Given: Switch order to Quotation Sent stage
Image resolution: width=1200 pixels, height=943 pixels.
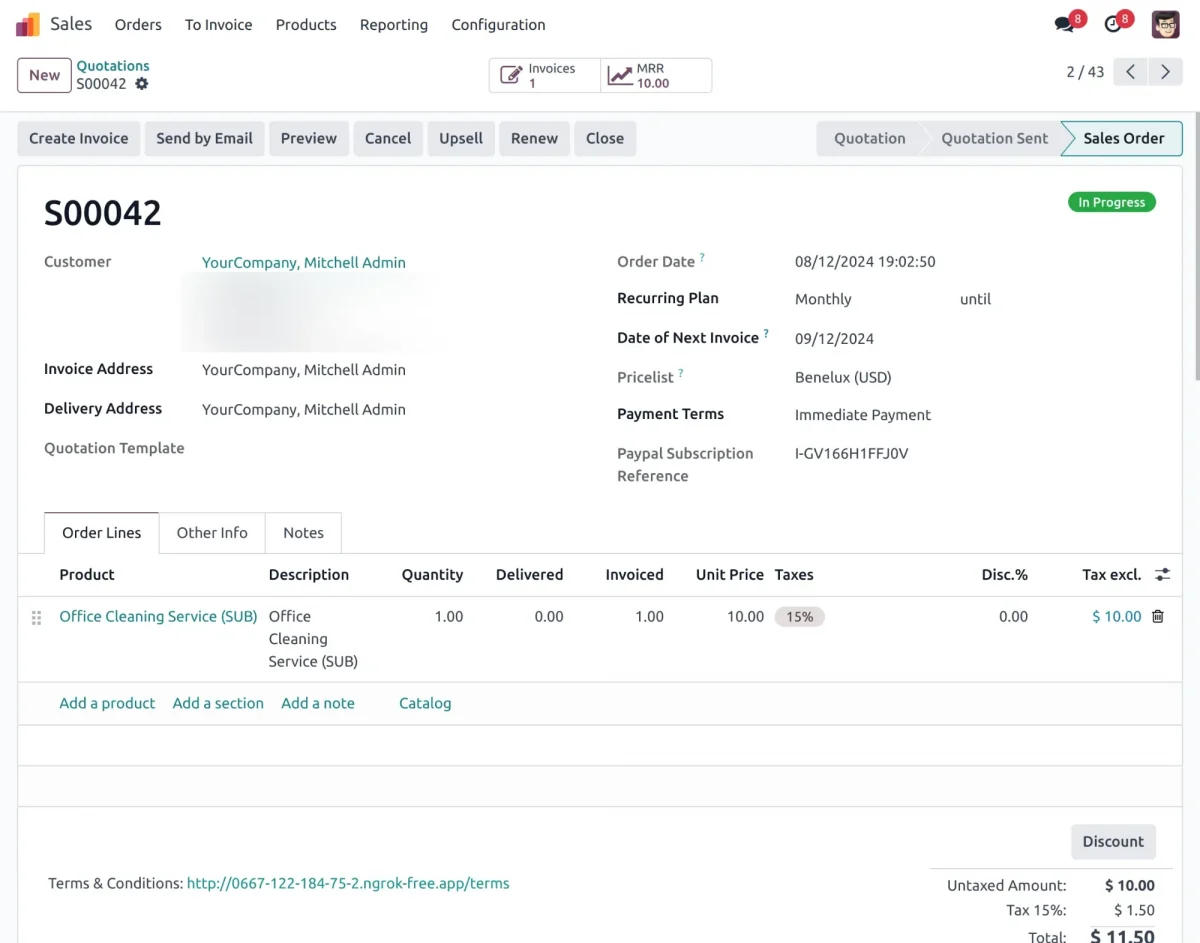Looking at the screenshot, I should click(x=993, y=138).
